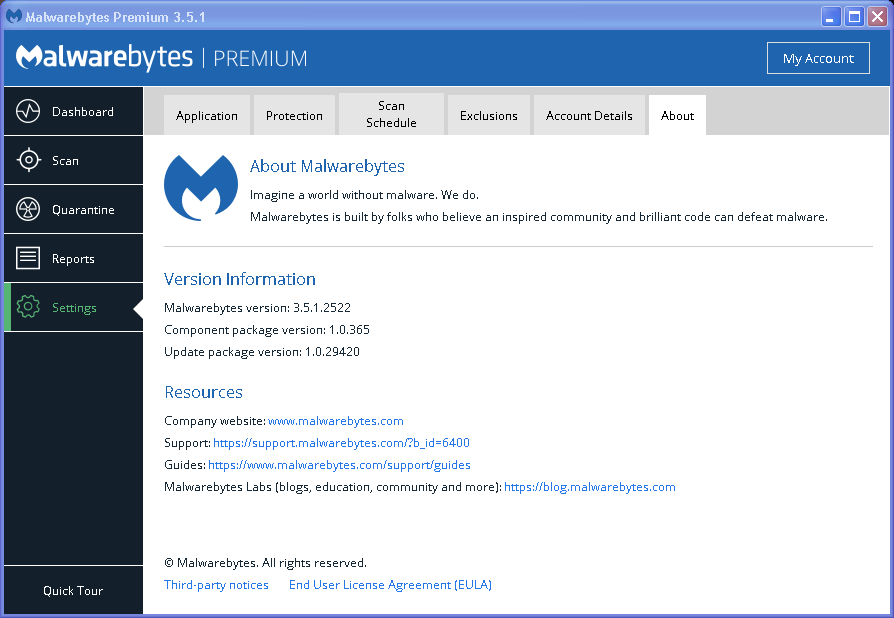The image size is (894, 618).
Task: Click the Scan crosshair icon
Action: point(28,160)
